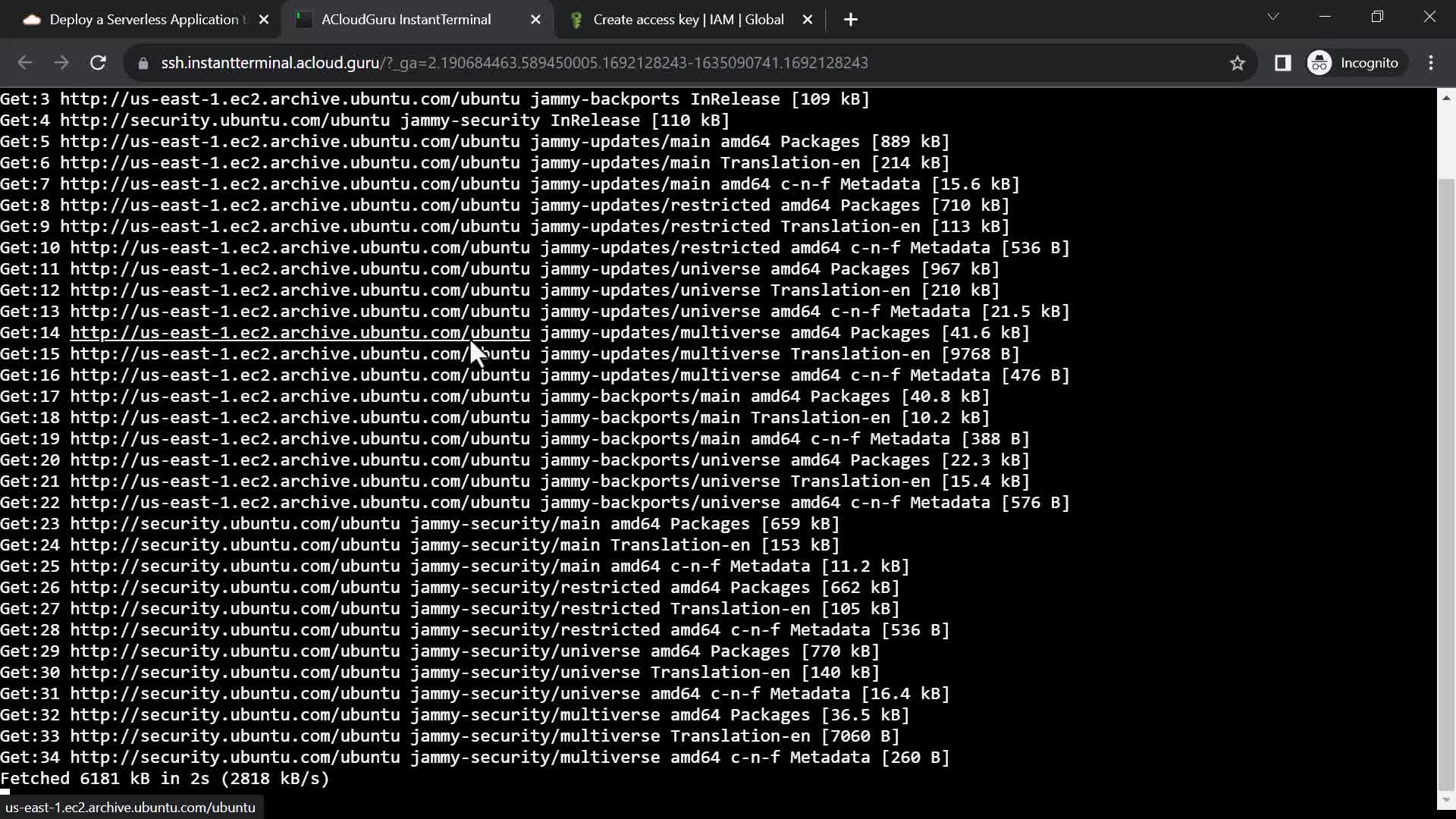The image size is (1456, 819).
Task: Open Chrome's three-dot menu
Action: click(1431, 63)
